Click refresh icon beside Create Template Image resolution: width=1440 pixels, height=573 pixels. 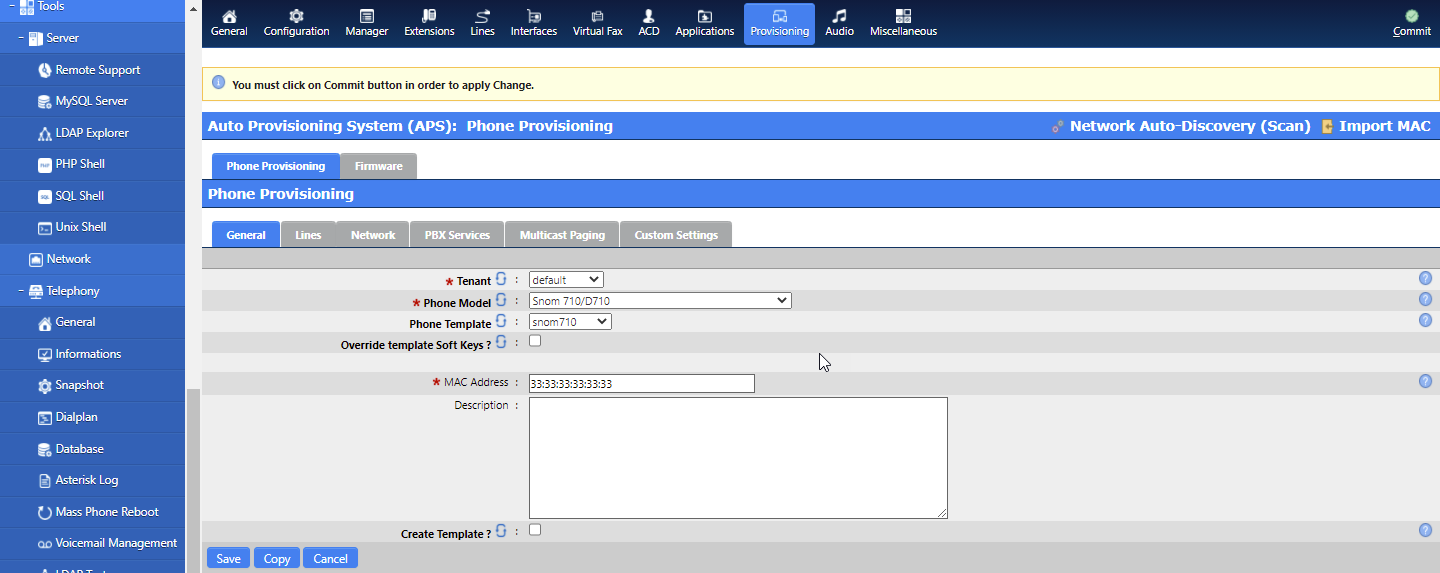[x=501, y=531]
